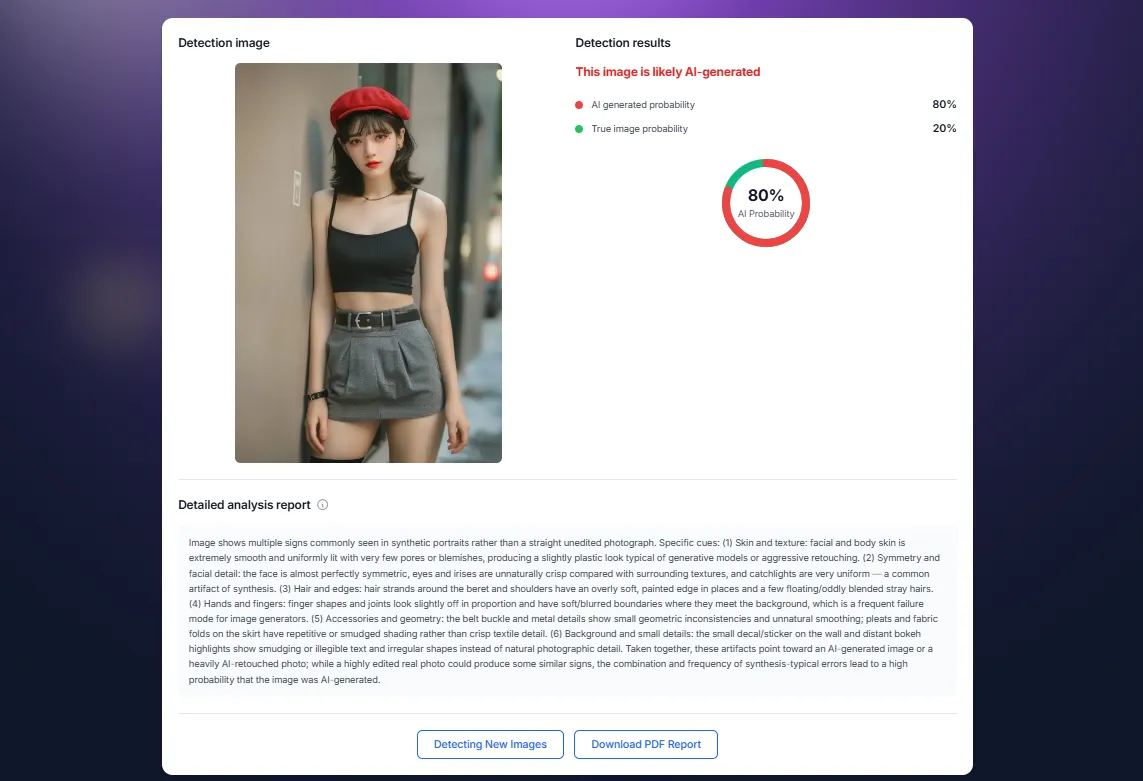Open the analyzed portrait thumbnail
1143x781 pixels.
point(368,262)
